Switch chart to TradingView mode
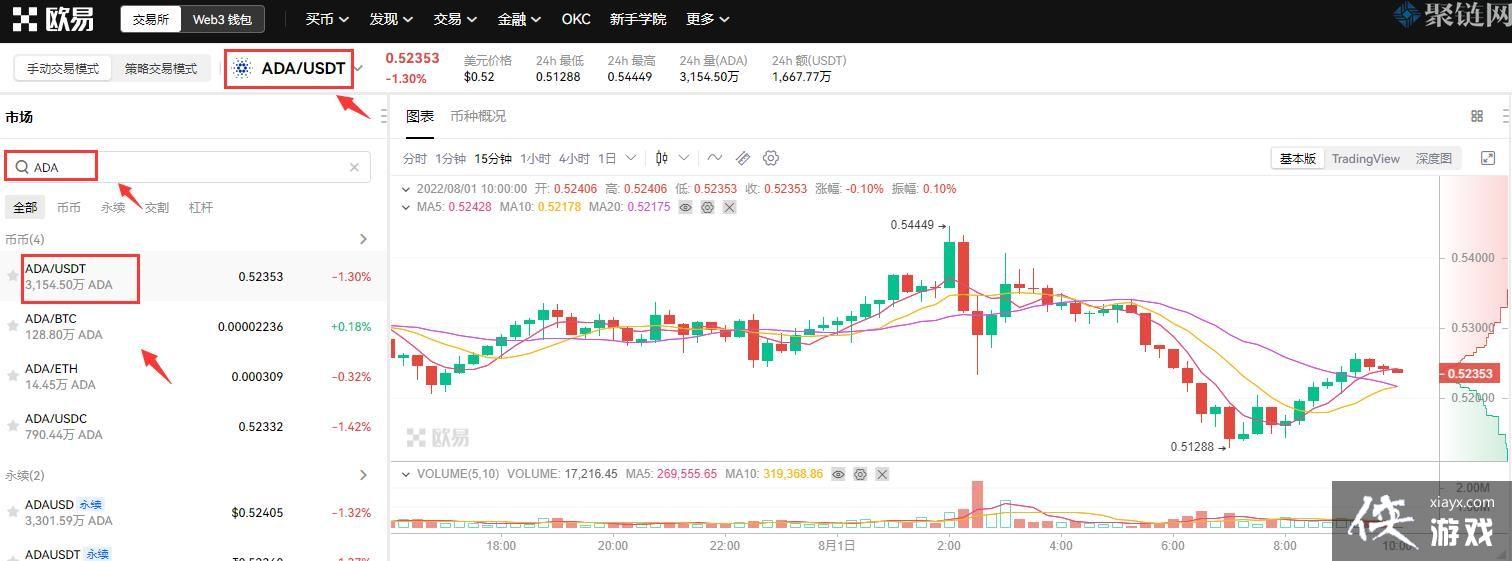 (x=1365, y=158)
